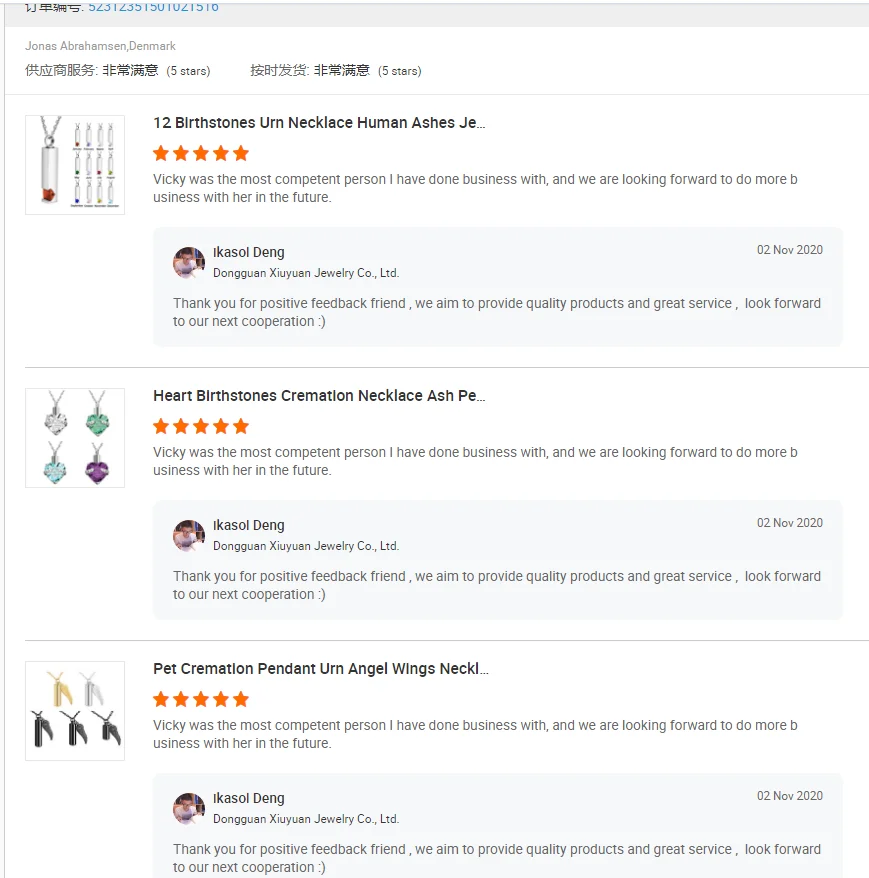Click Dongguan Xiuyuan Jewelry in second reply

click(x=306, y=546)
